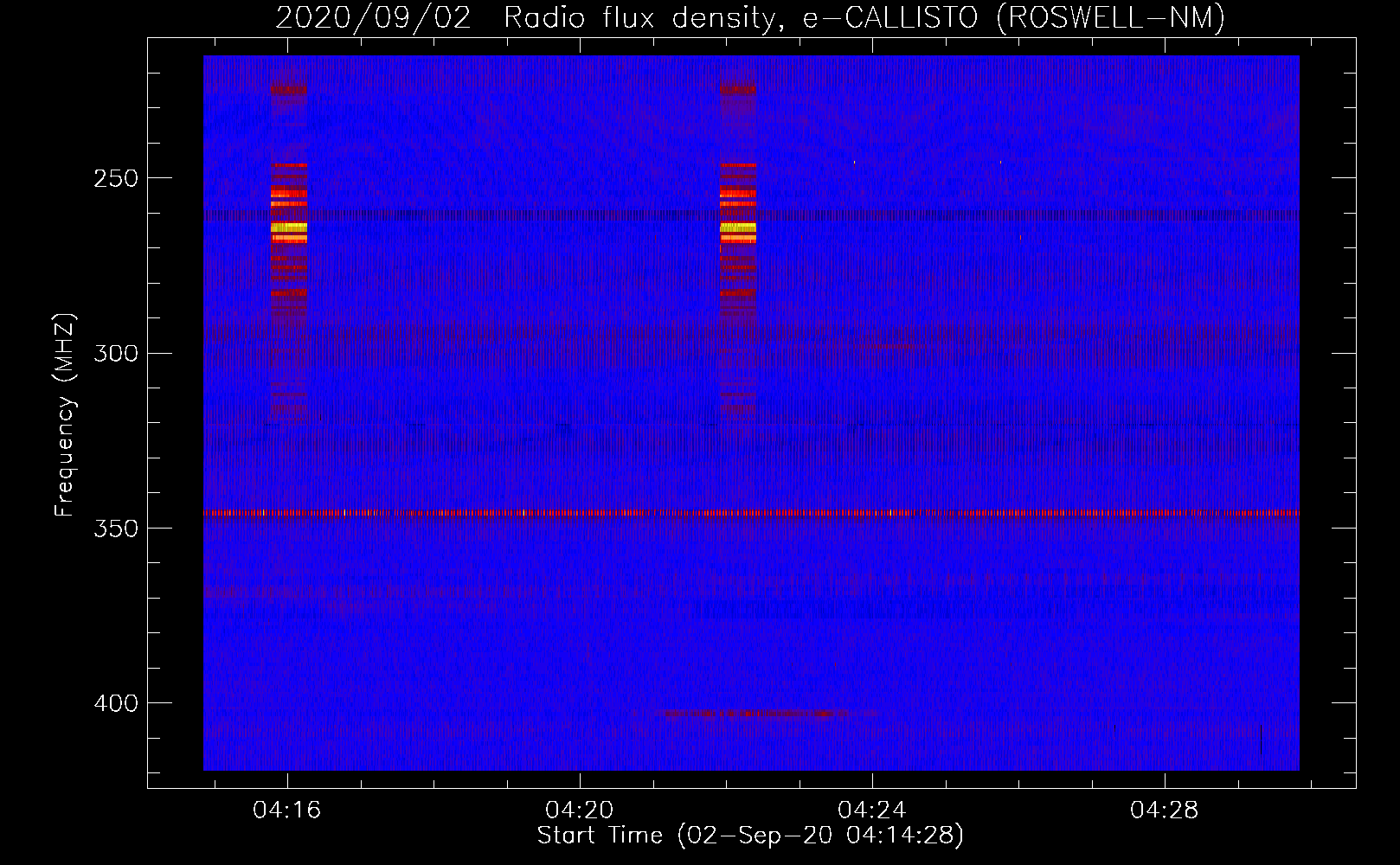Screen dimensions: 1400x865
Task: Click the bright yellow burst near 04:22
Action: tap(738, 228)
